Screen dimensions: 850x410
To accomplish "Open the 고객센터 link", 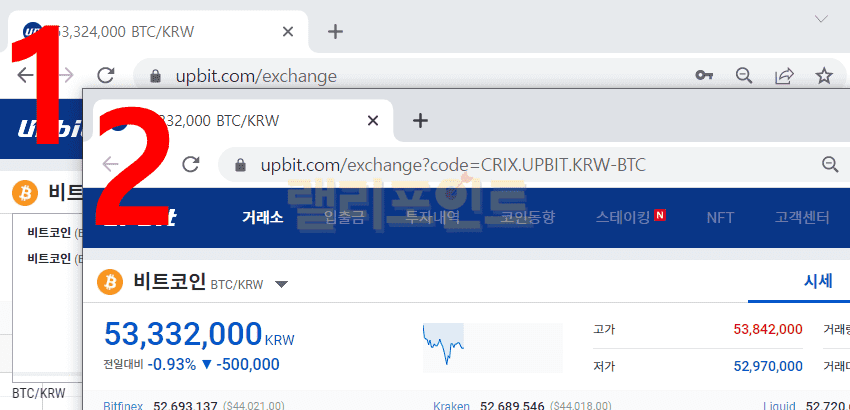I will (802, 217).
